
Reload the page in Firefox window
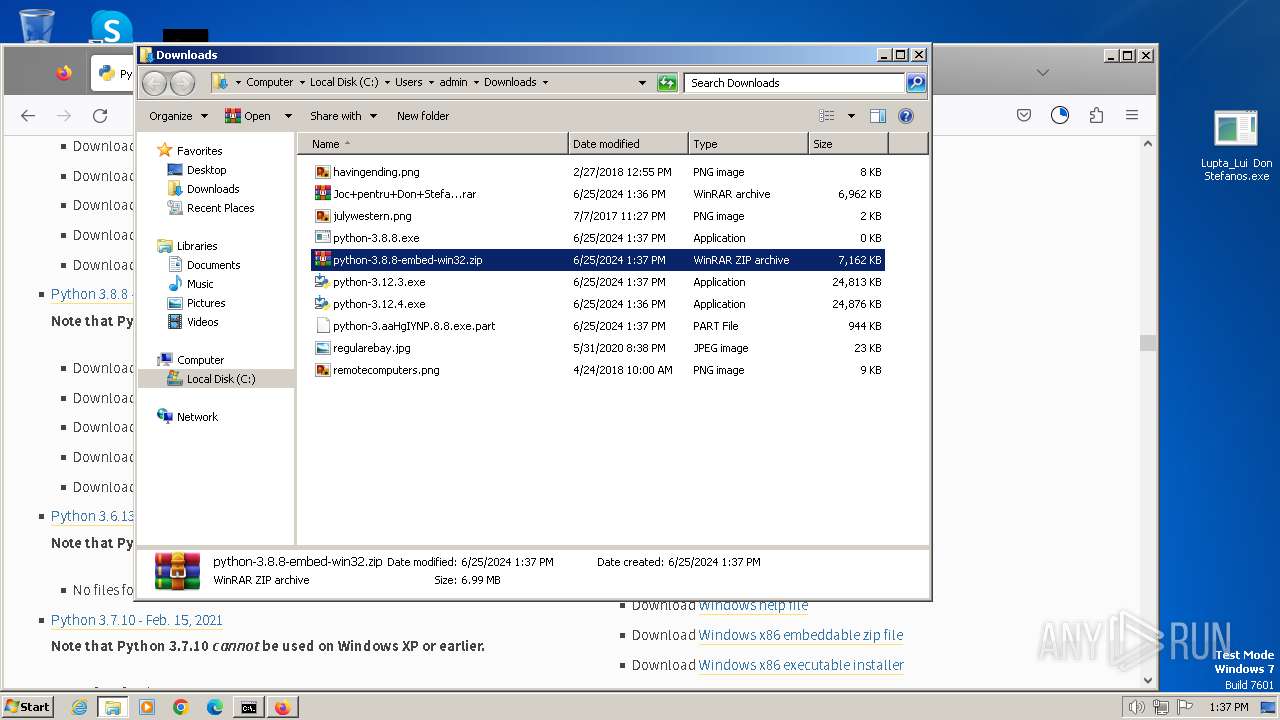coord(100,116)
